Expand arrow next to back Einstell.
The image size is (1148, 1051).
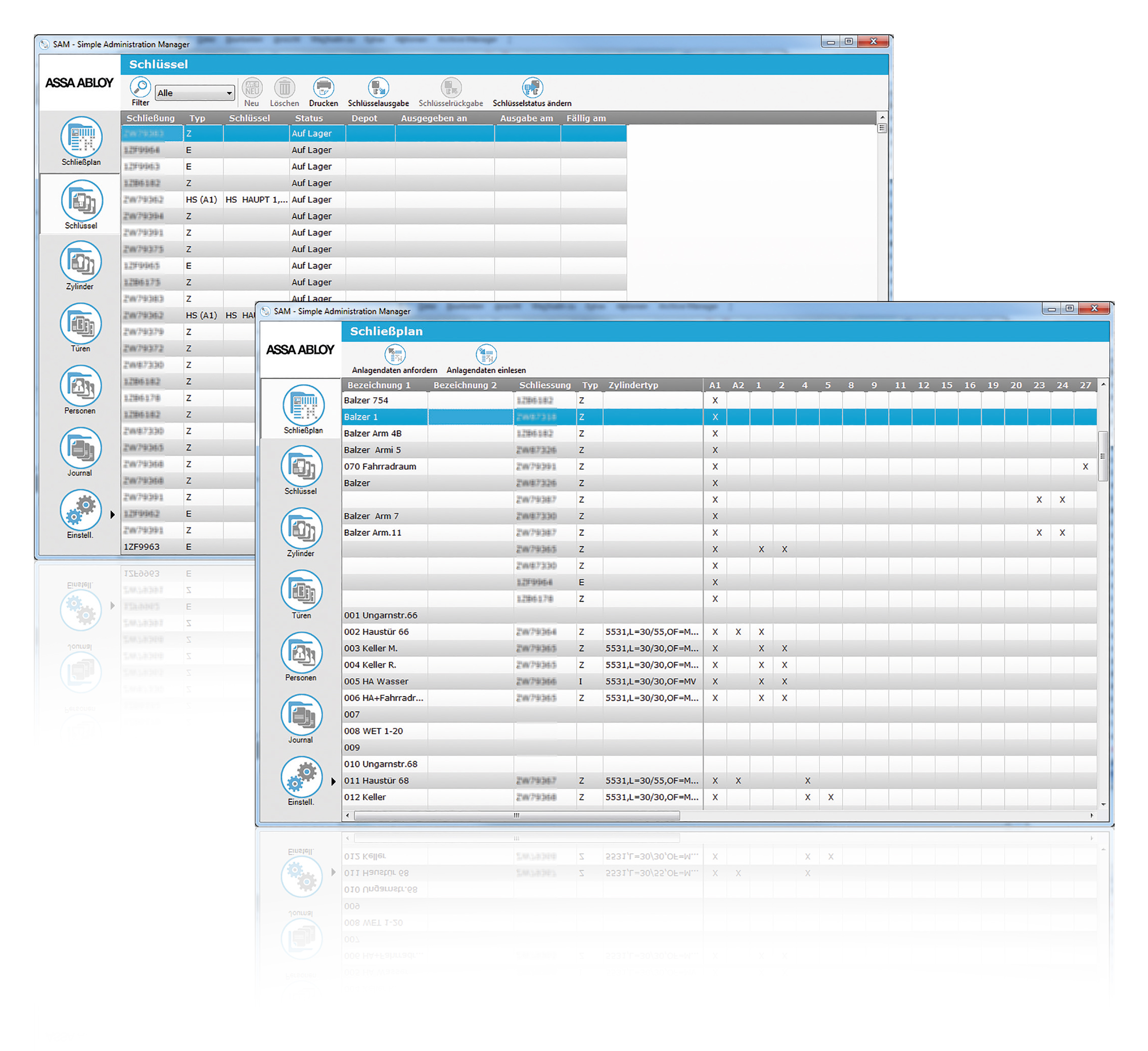[x=112, y=515]
